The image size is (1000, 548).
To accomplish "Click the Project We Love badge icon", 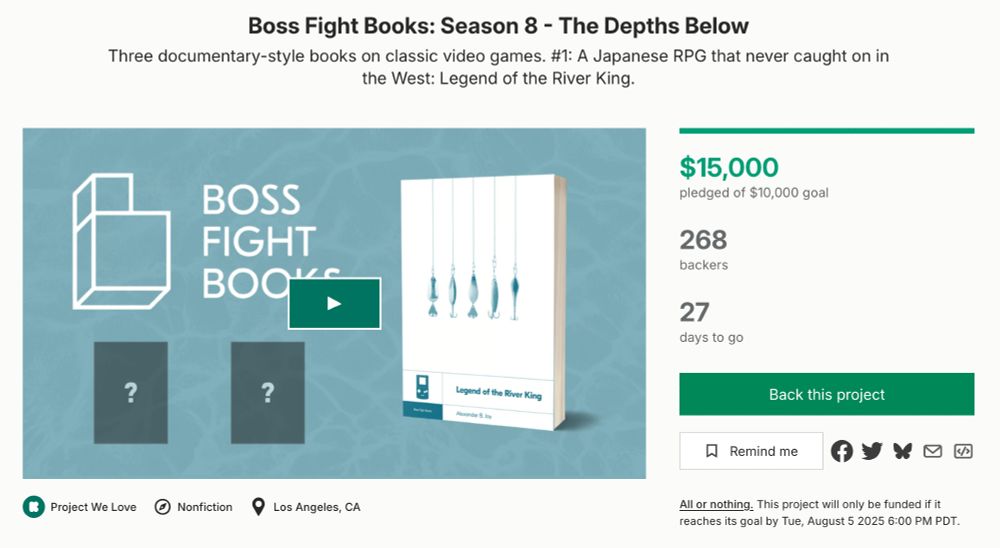I will (34, 507).
